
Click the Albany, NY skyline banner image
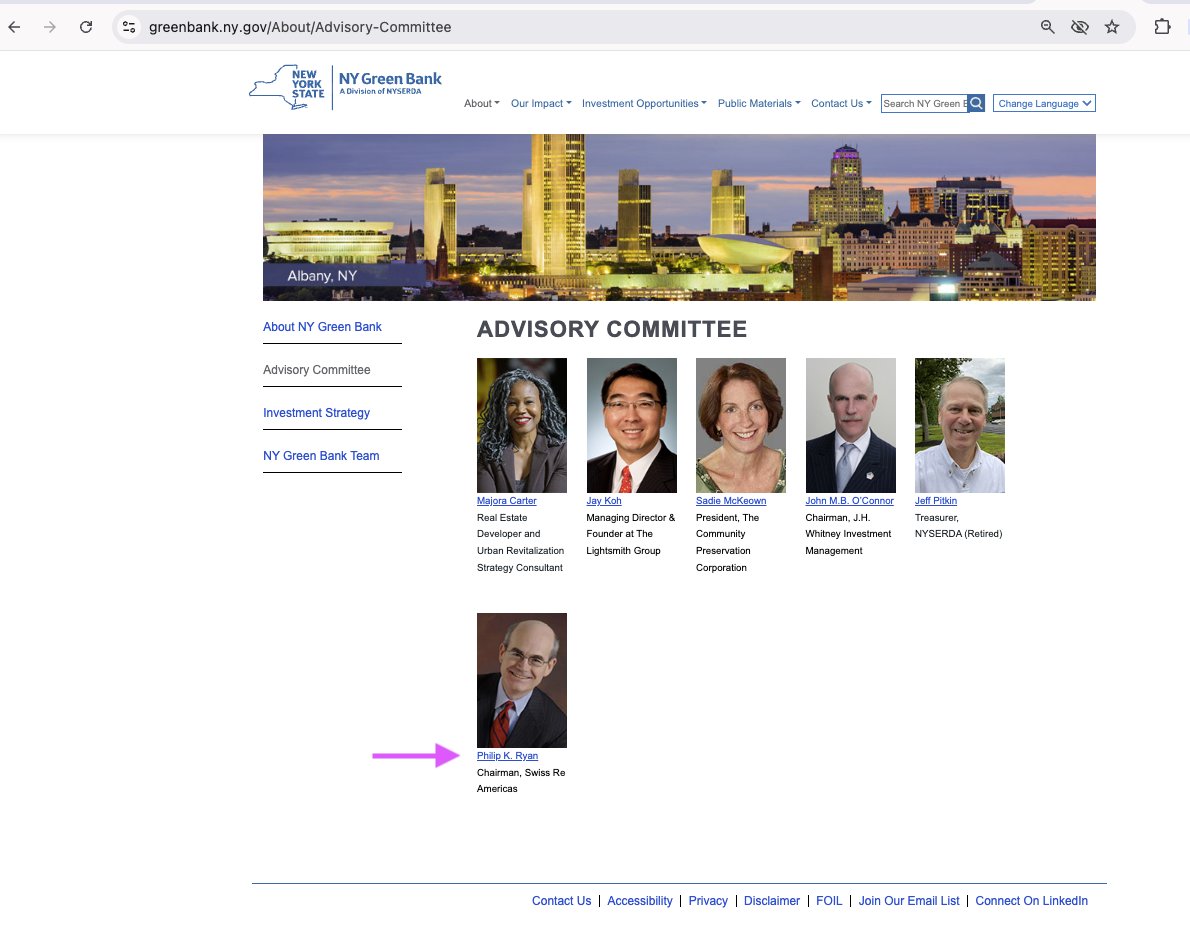679,217
